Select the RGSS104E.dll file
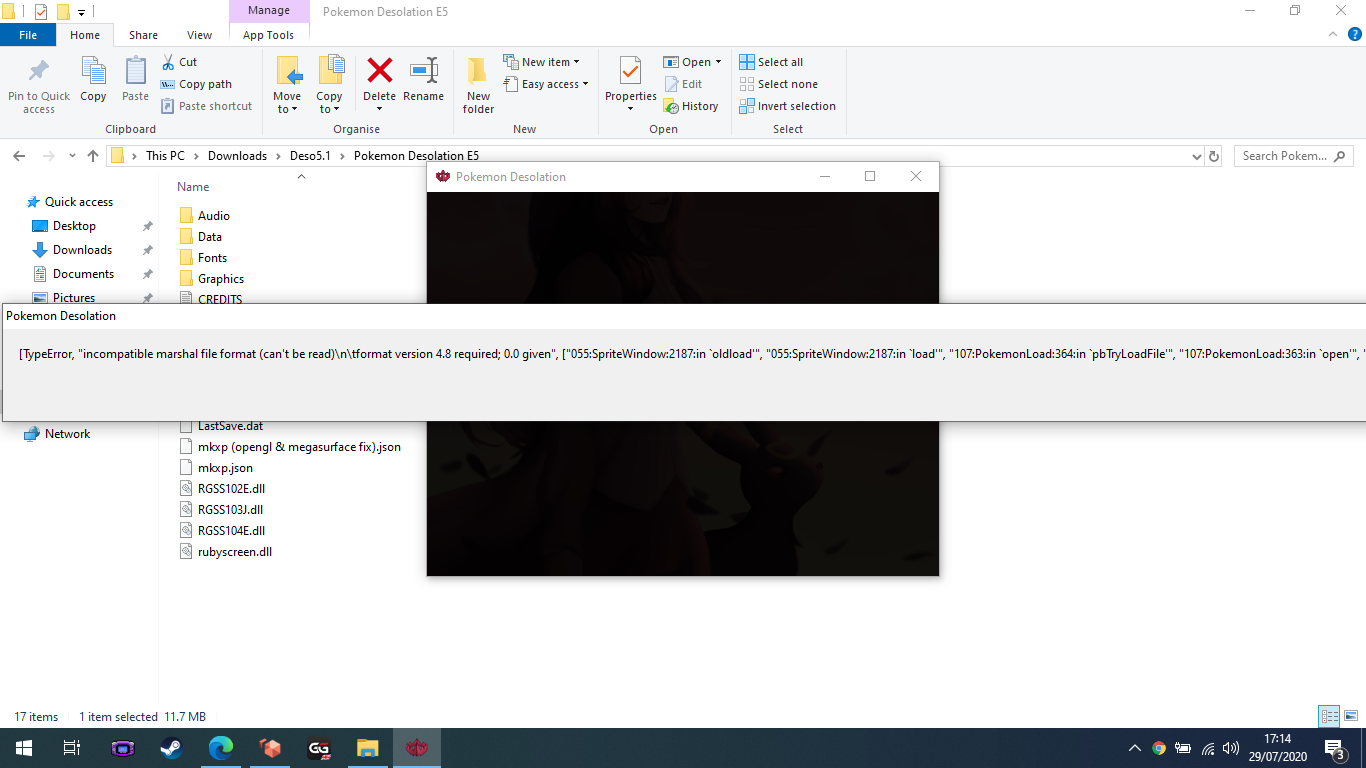 [231, 531]
